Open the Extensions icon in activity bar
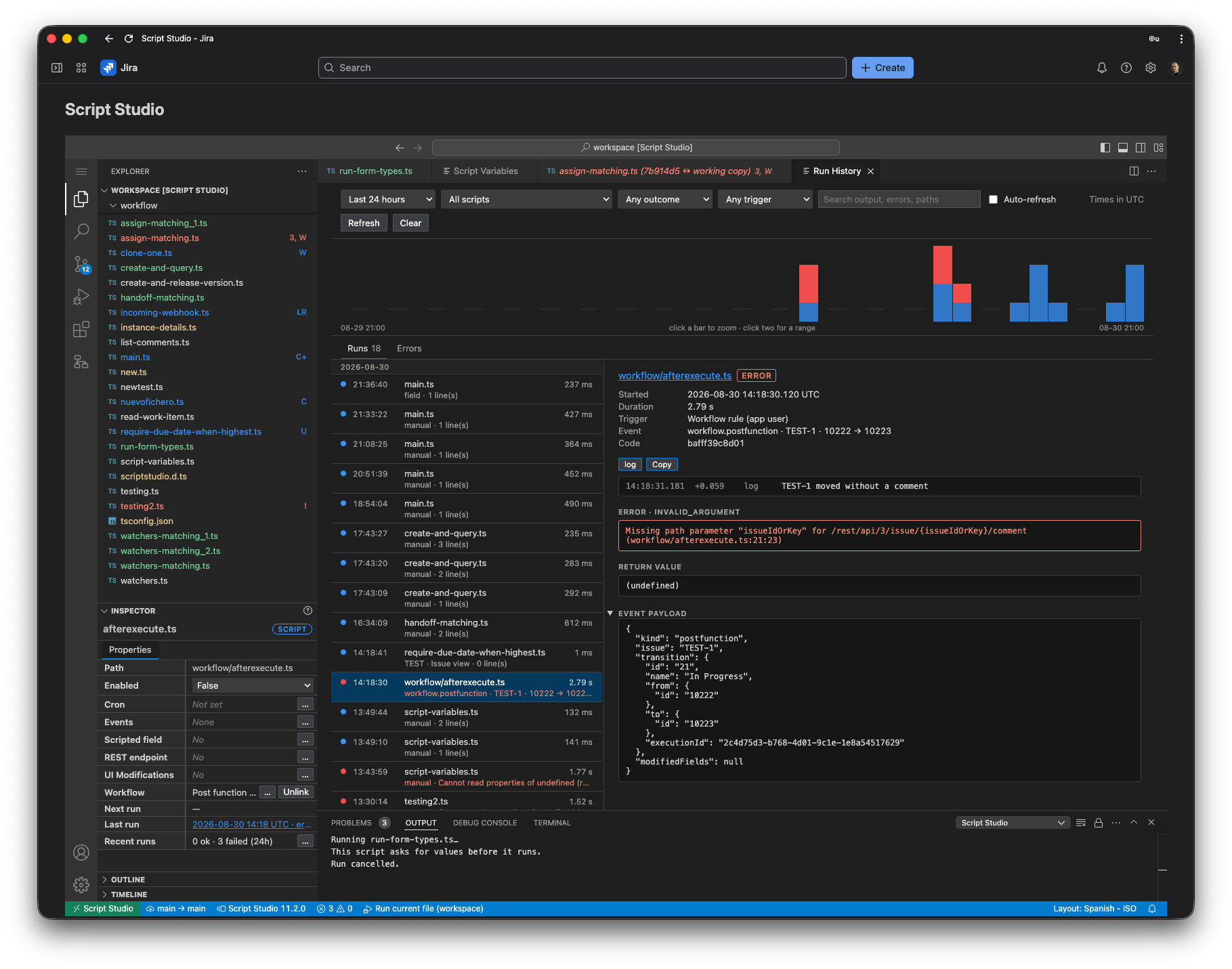Screen dimensions: 1232x969 point(81,329)
